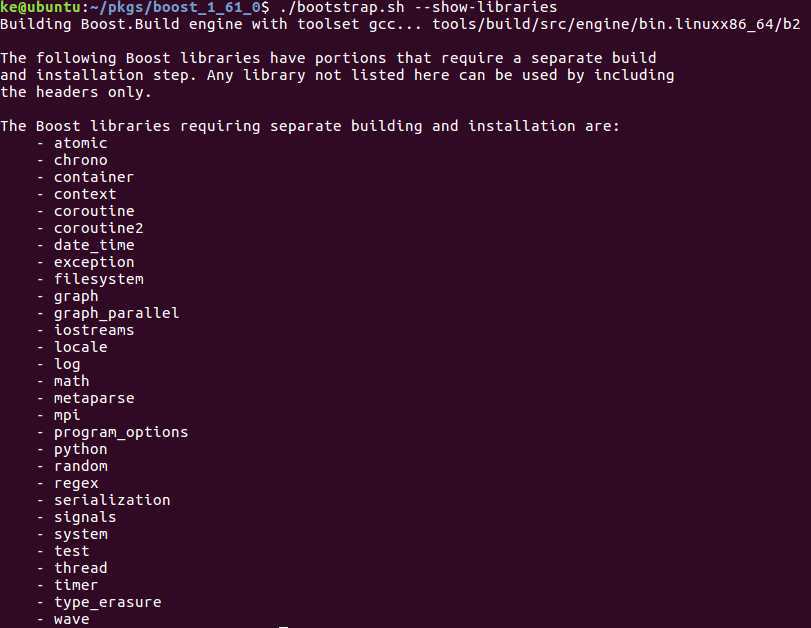Click the 'type_erasure' library entry
Screen dimensions: 811x628
coord(107,602)
